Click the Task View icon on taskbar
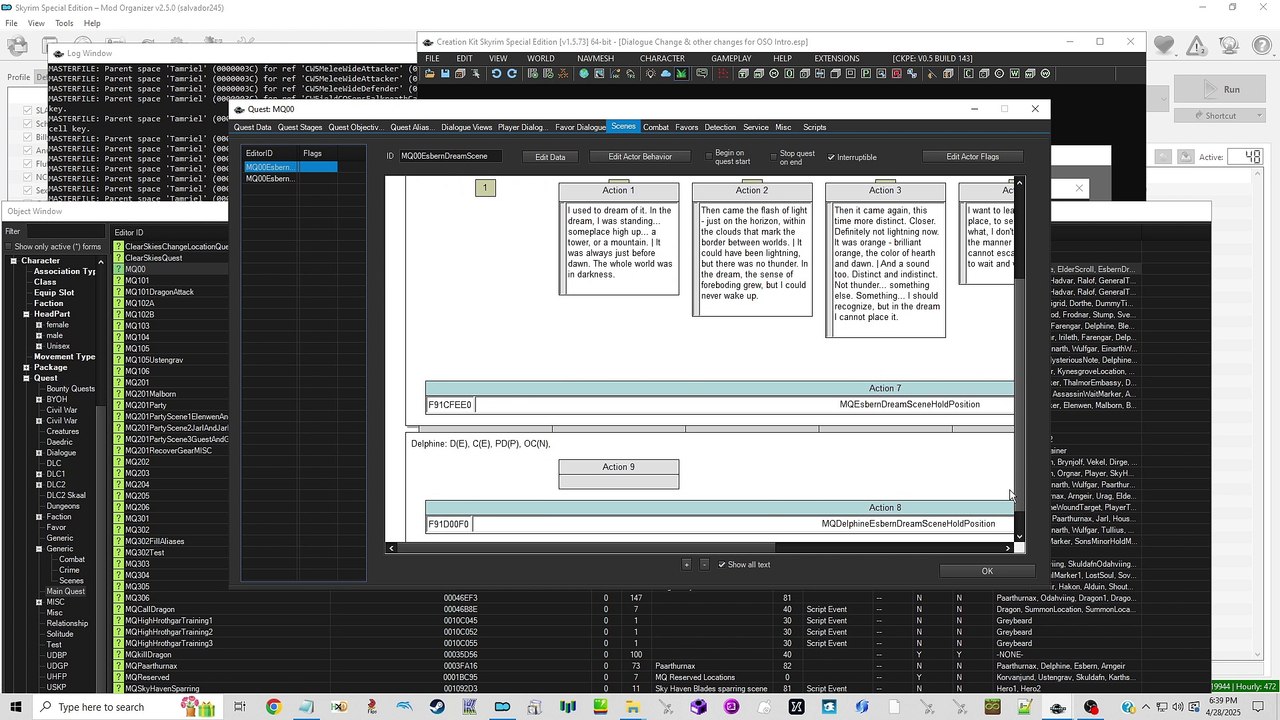 point(240,707)
